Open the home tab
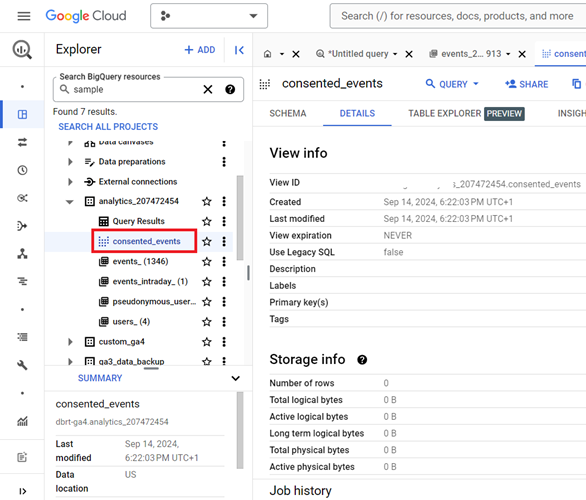586x500 pixels. (268, 54)
